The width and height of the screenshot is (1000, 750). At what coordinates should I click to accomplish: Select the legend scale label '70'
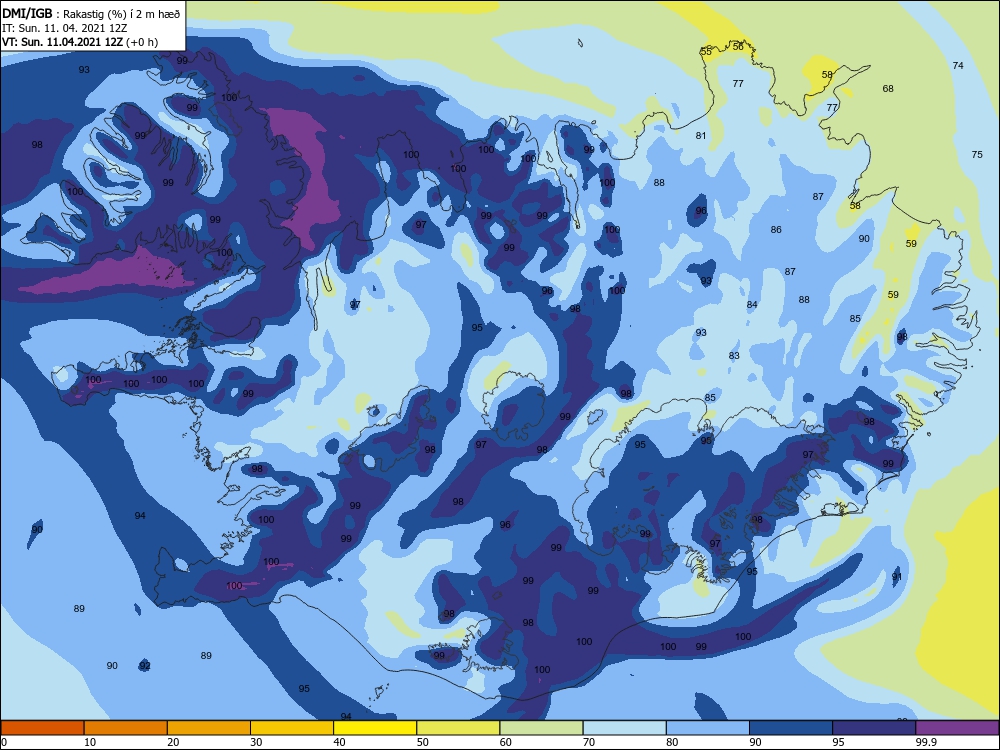(589, 742)
